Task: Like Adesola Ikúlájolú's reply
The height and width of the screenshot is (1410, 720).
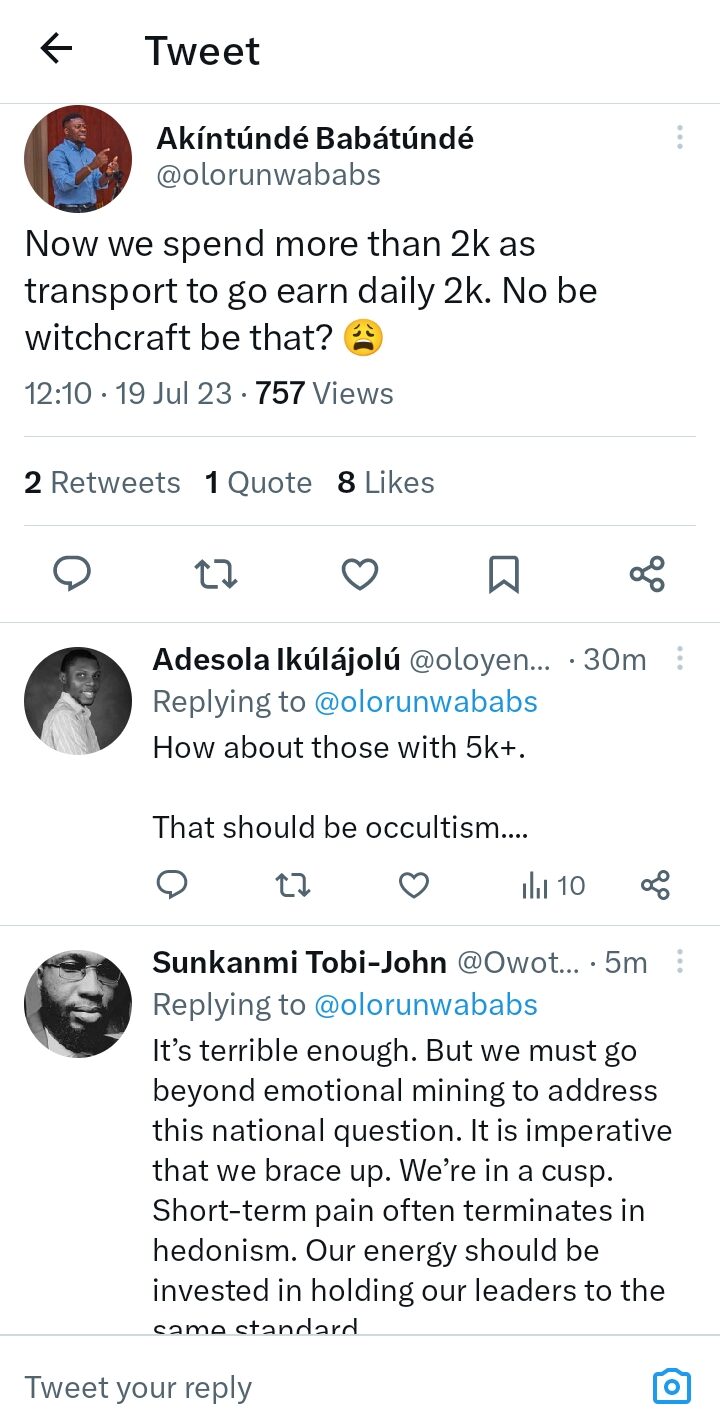Action: (x=414, y=885)
